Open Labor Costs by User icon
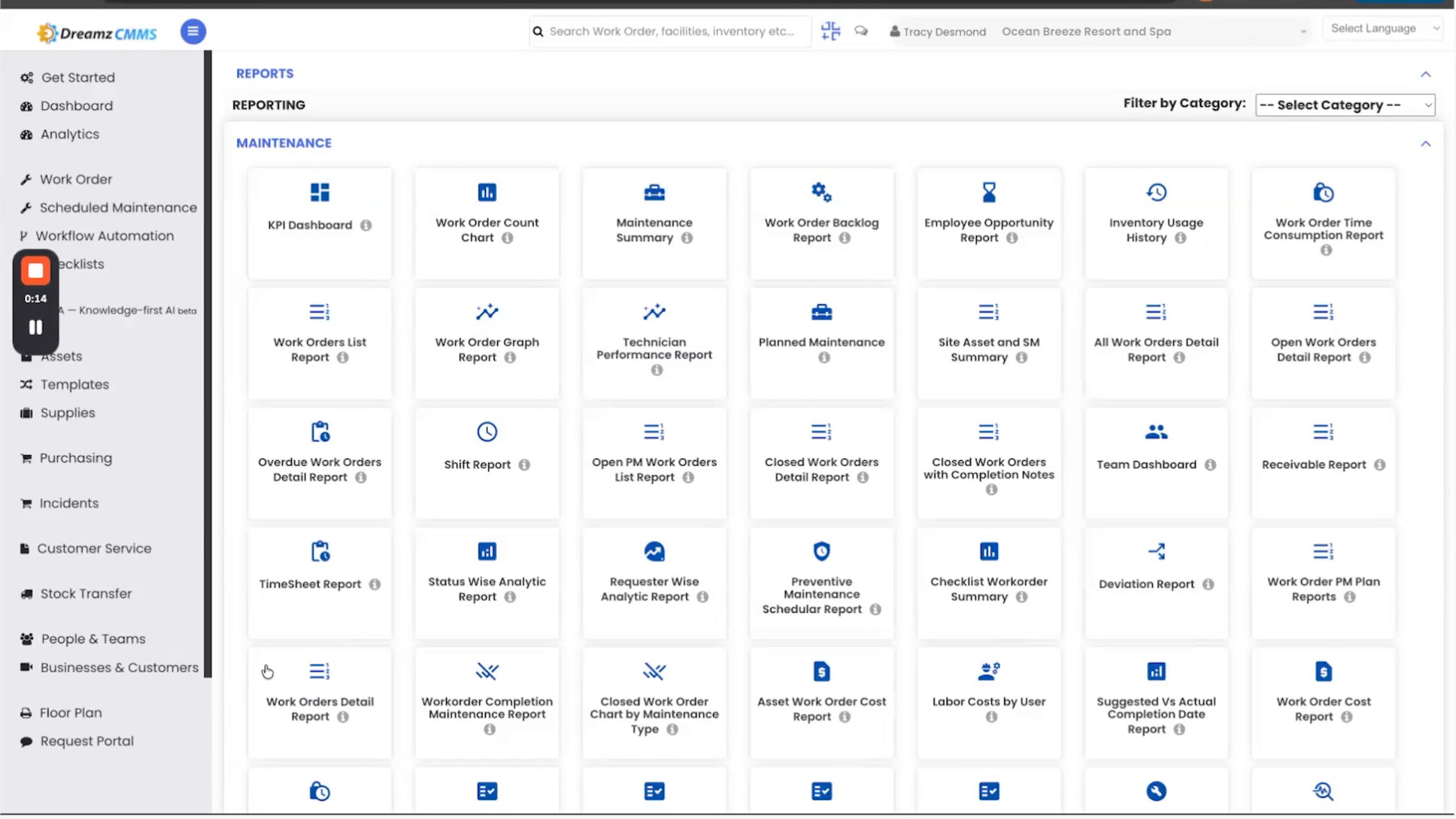 989,672
